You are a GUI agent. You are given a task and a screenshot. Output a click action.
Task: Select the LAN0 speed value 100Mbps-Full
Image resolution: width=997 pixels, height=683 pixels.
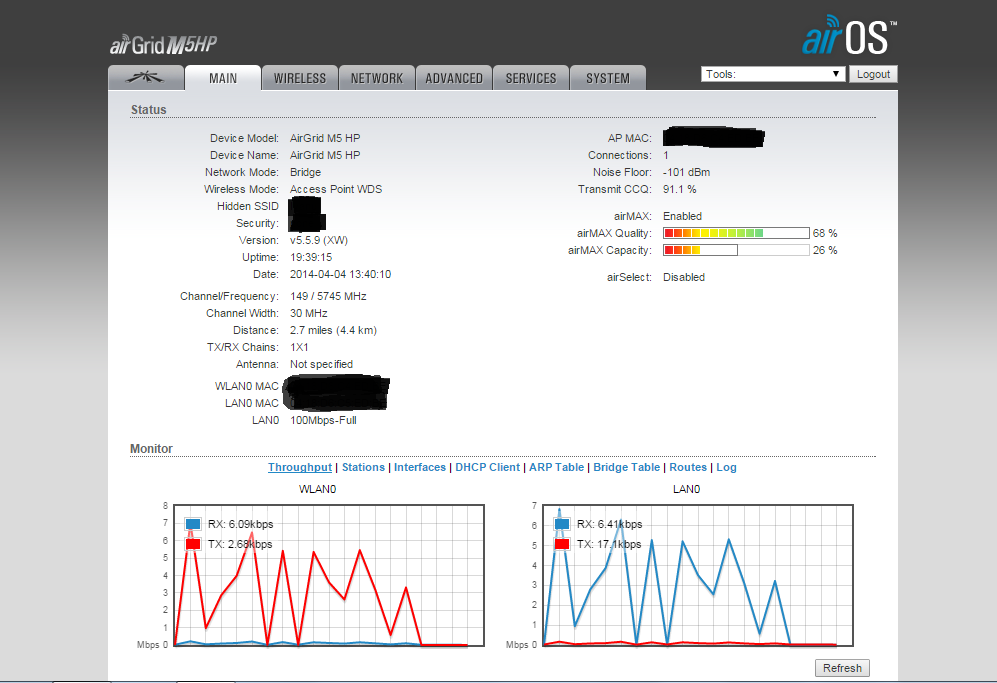pos(323,420)
